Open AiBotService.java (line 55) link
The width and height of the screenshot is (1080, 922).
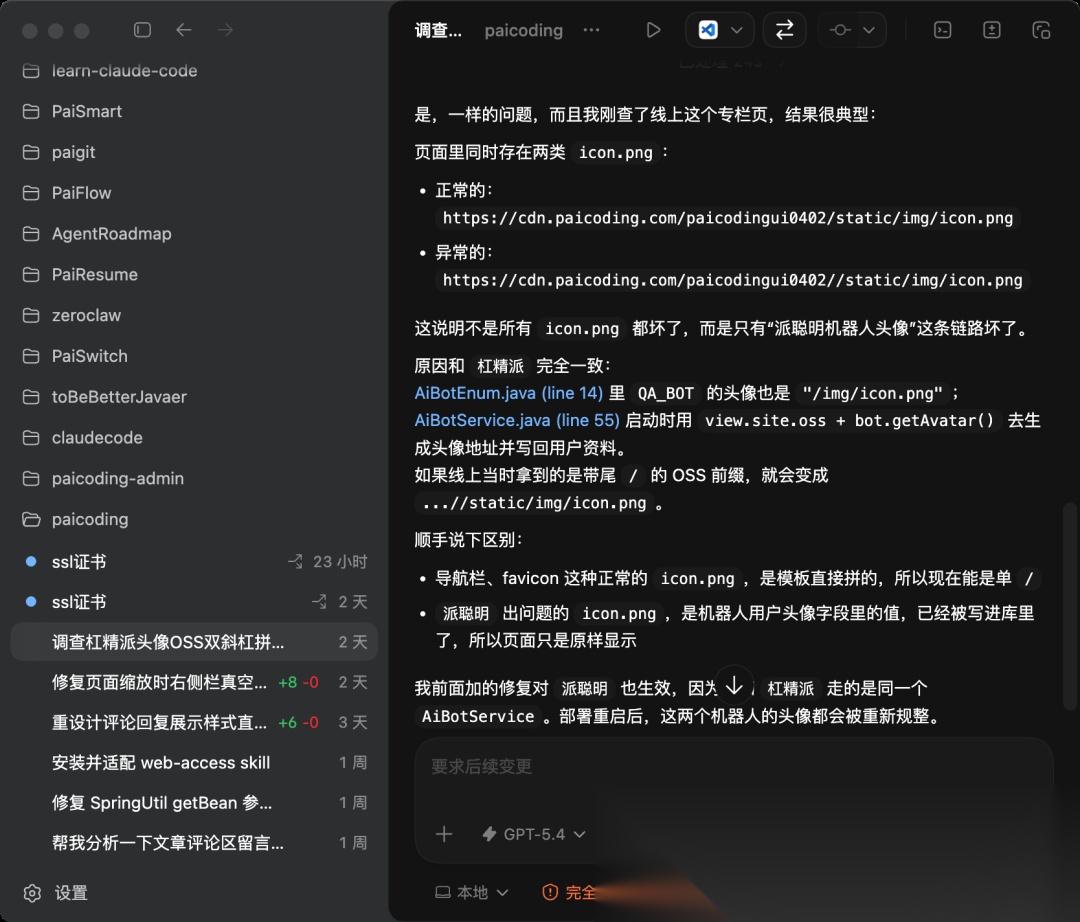pos(517,421)
